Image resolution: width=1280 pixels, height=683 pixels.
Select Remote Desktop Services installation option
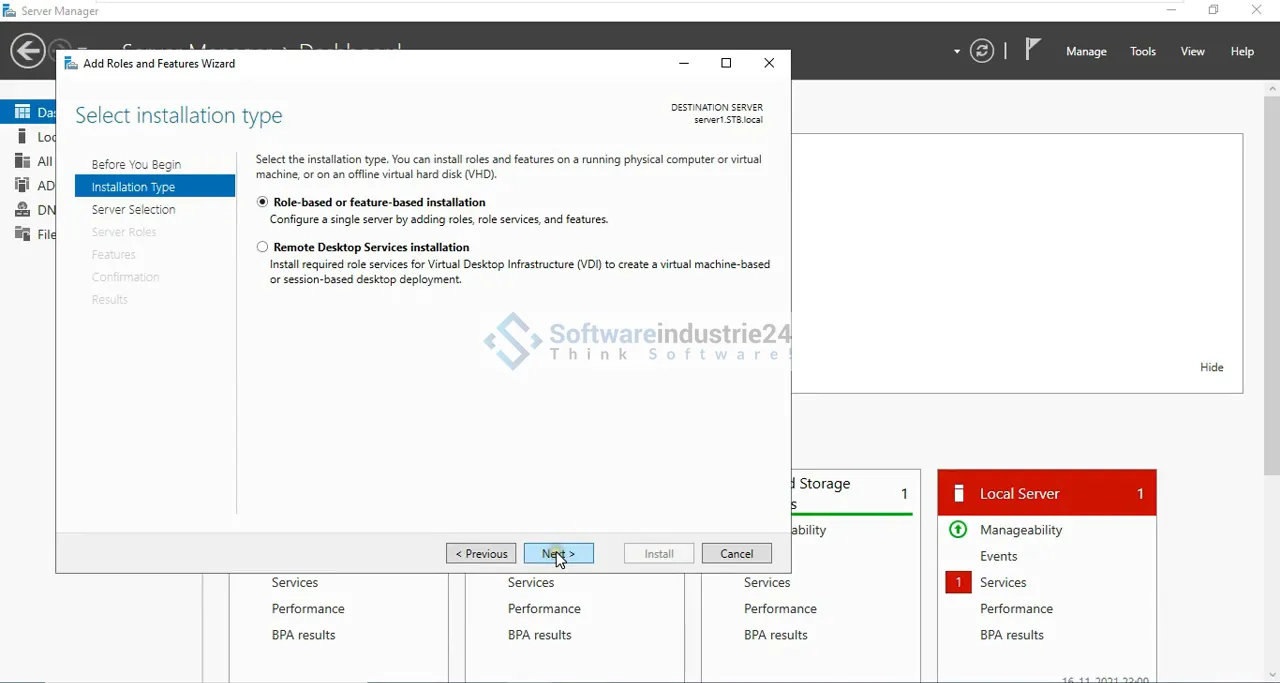click(x=263, y=247)
